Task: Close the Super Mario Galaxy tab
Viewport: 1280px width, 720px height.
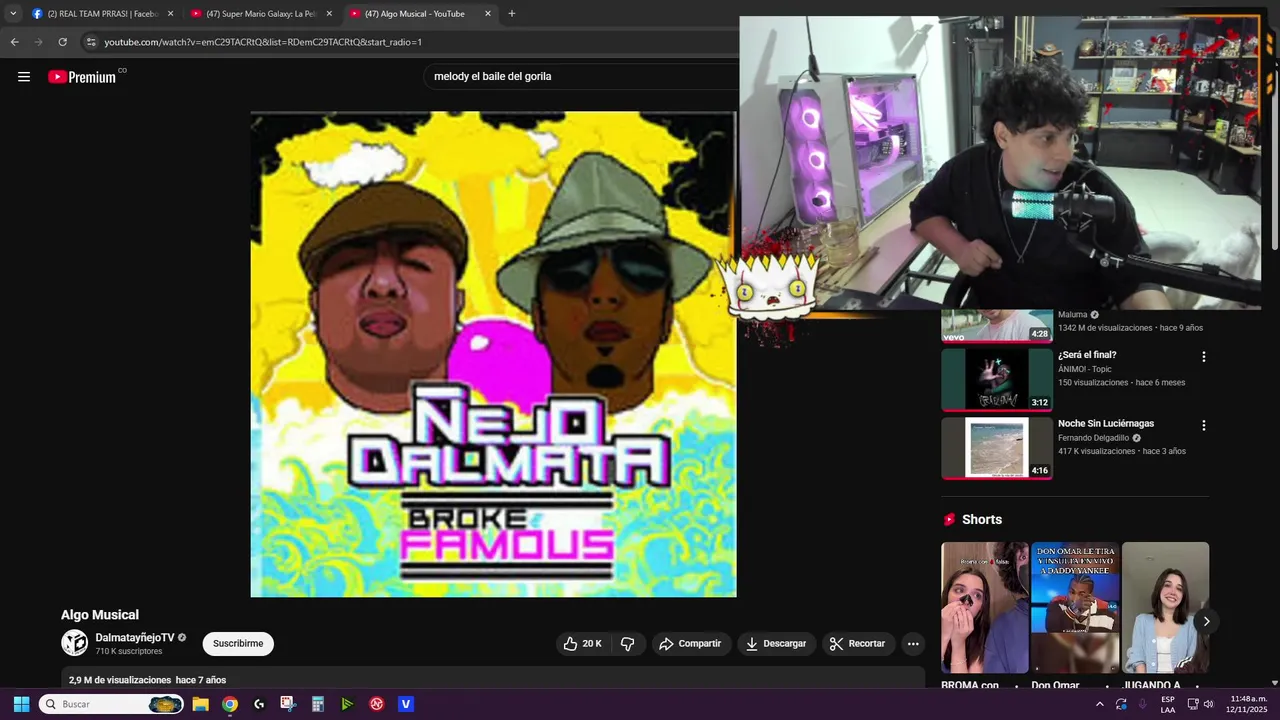Action: 329,14
